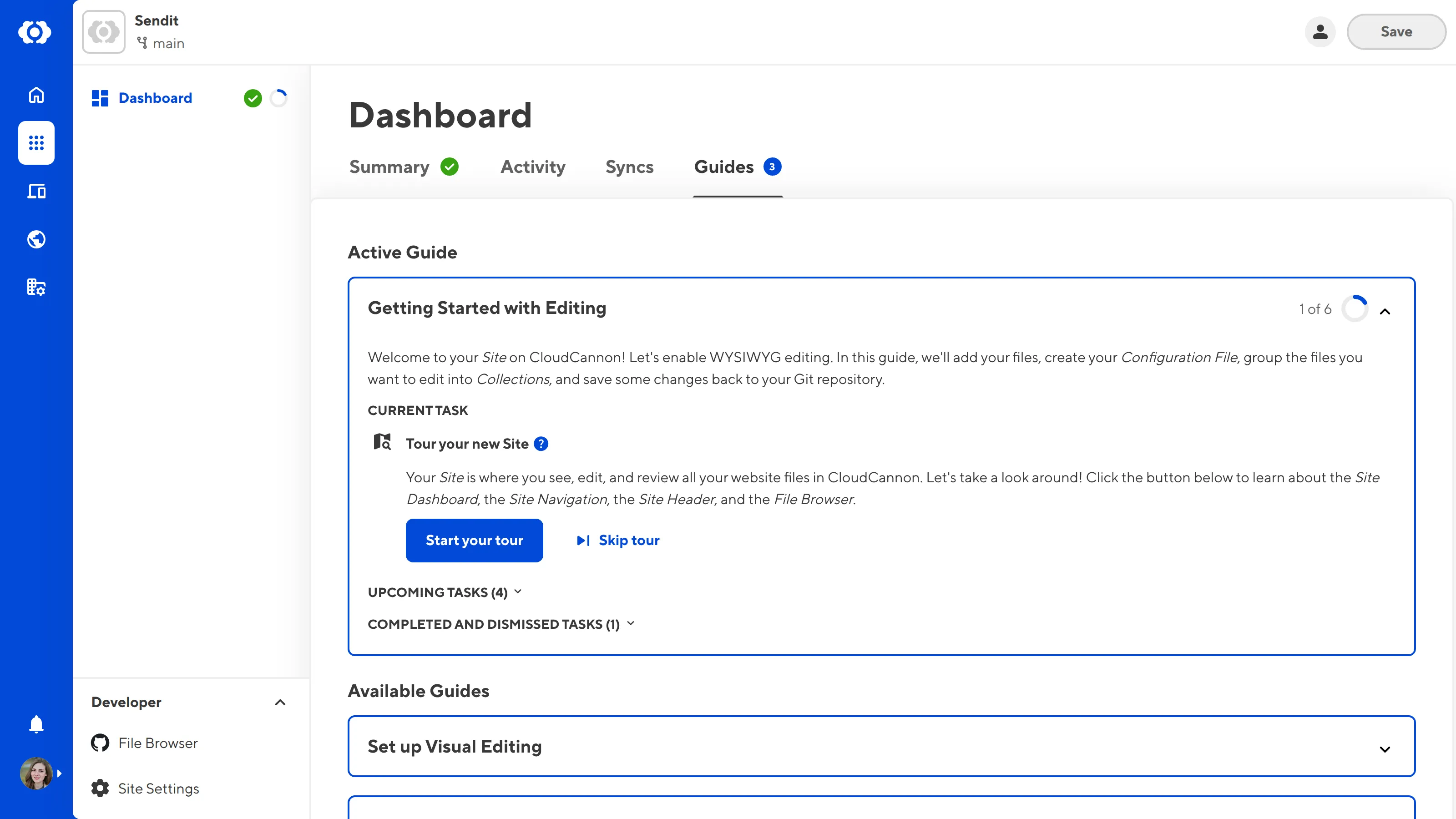This screenshot has height=819, width=1456.
Task: Open the apps grid icon in the sidebar
Action: tap(35, 143)
